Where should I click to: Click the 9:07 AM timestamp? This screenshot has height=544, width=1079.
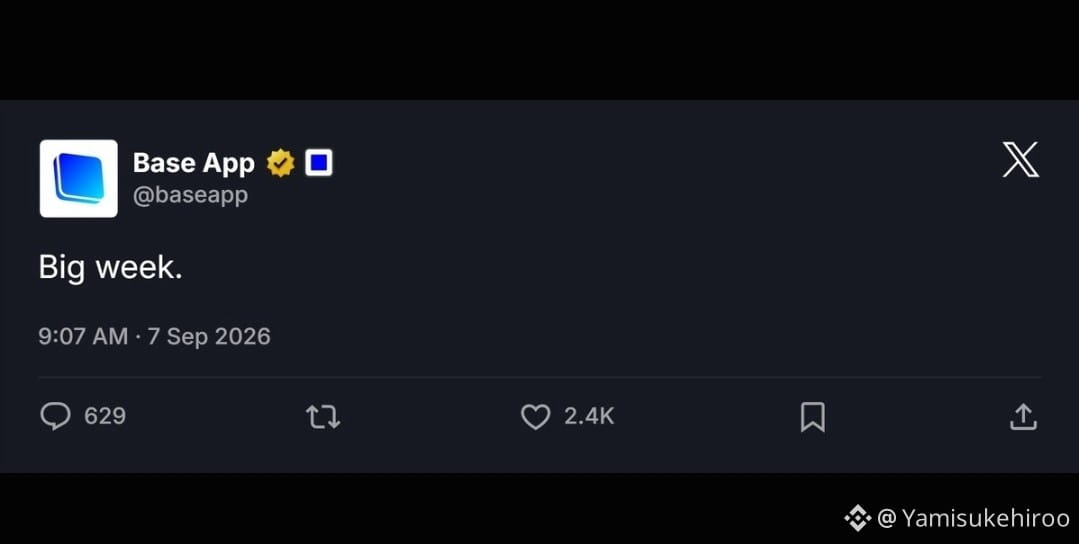point(83,336)
